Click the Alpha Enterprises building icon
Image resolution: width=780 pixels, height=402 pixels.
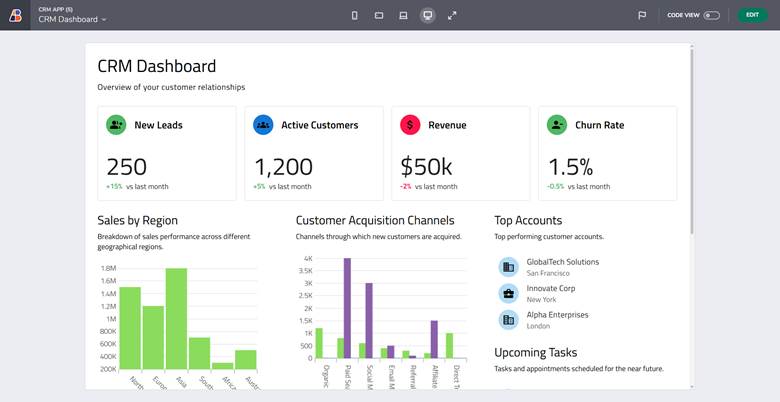(509, 319)
